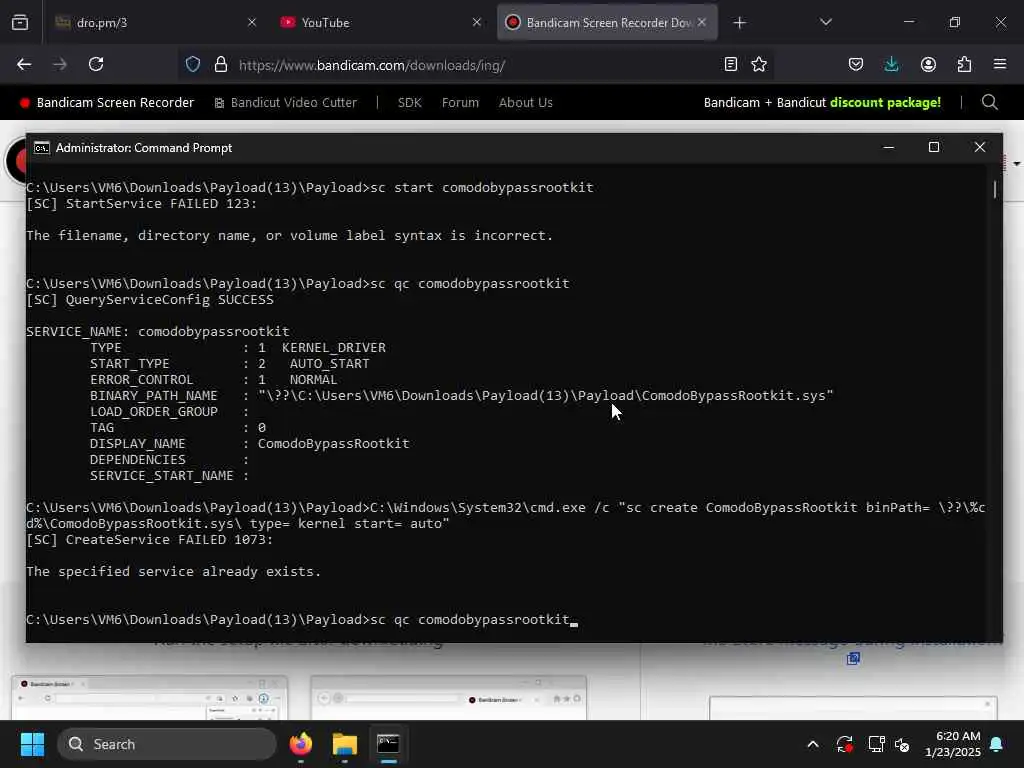Open the Bandicut Video Cutter link

click(x=285, y=103)
